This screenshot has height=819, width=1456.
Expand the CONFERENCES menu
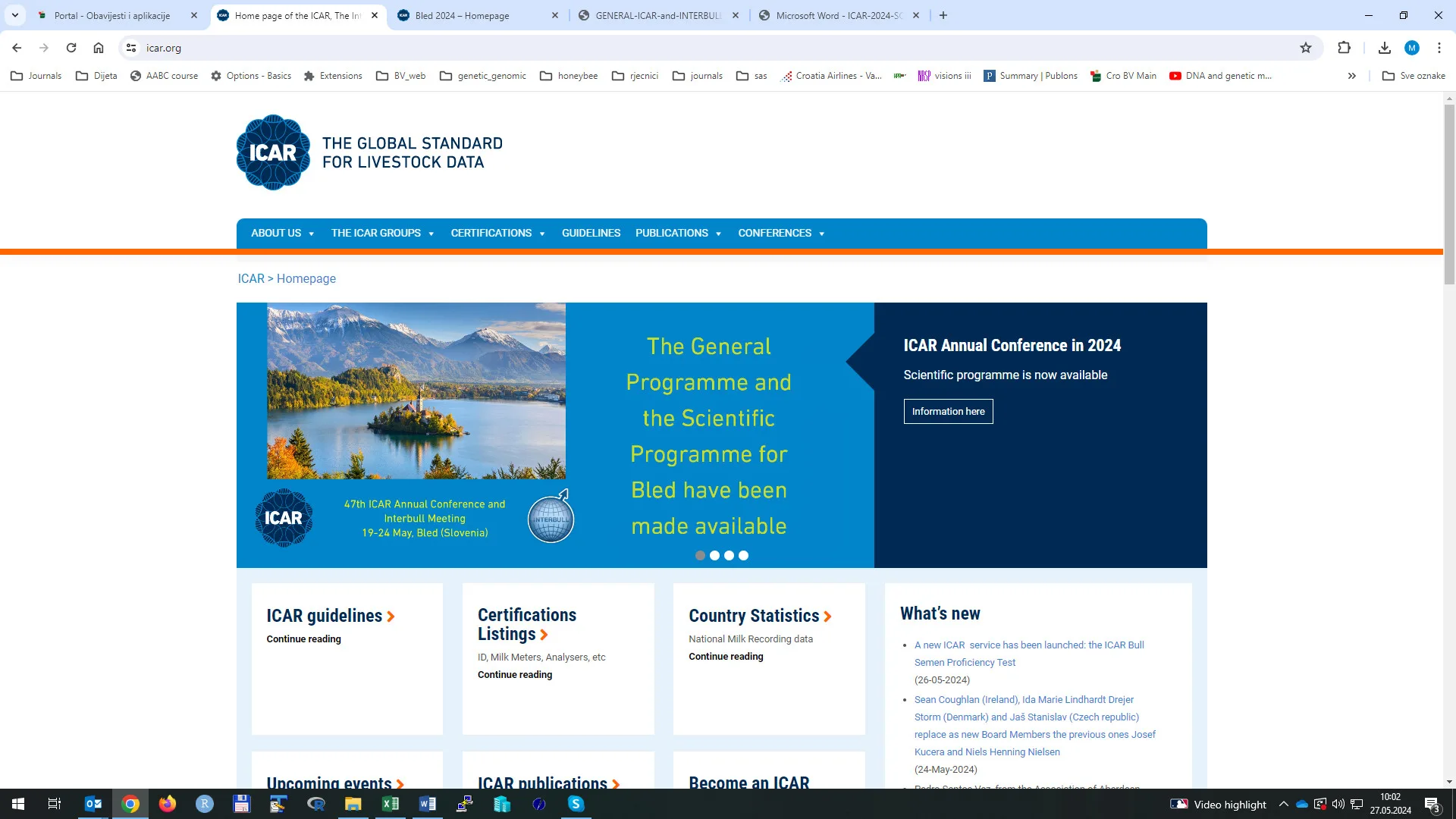(781, 233)
